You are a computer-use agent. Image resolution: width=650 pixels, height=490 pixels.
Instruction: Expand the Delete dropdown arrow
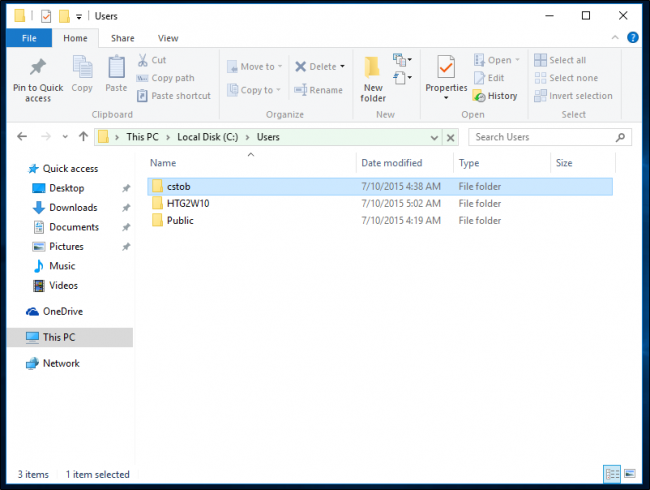342,66
